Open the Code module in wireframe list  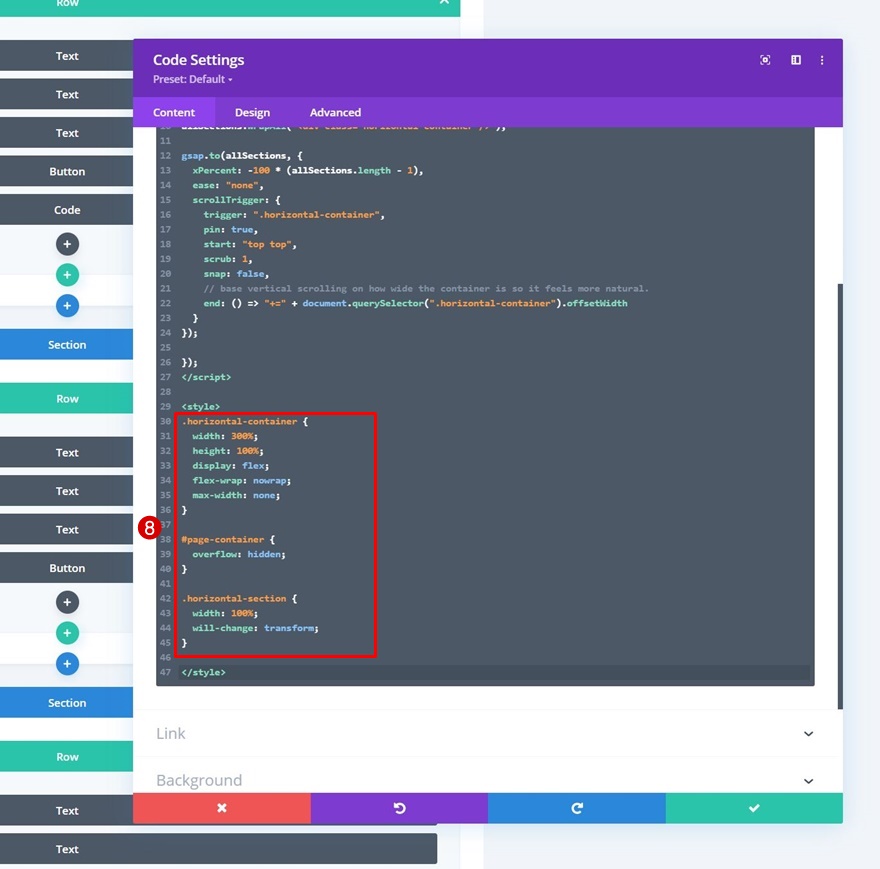click(67, 210)
